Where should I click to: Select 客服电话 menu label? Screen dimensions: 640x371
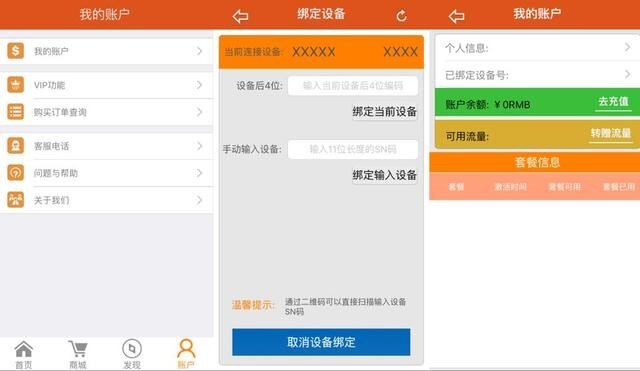point(51,146)
